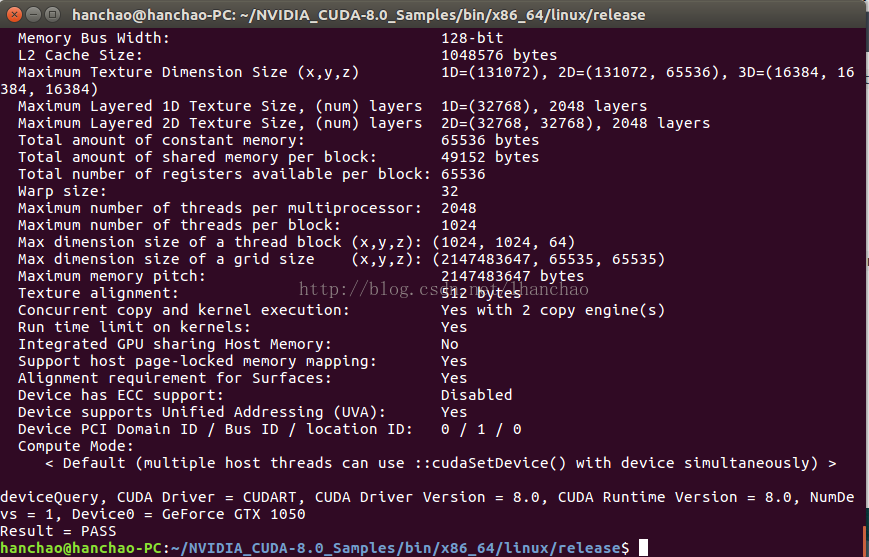Click the 'Warp size:' label
Image resolution: width=869 pixels, height=557 pixels.
coord(62,191)
